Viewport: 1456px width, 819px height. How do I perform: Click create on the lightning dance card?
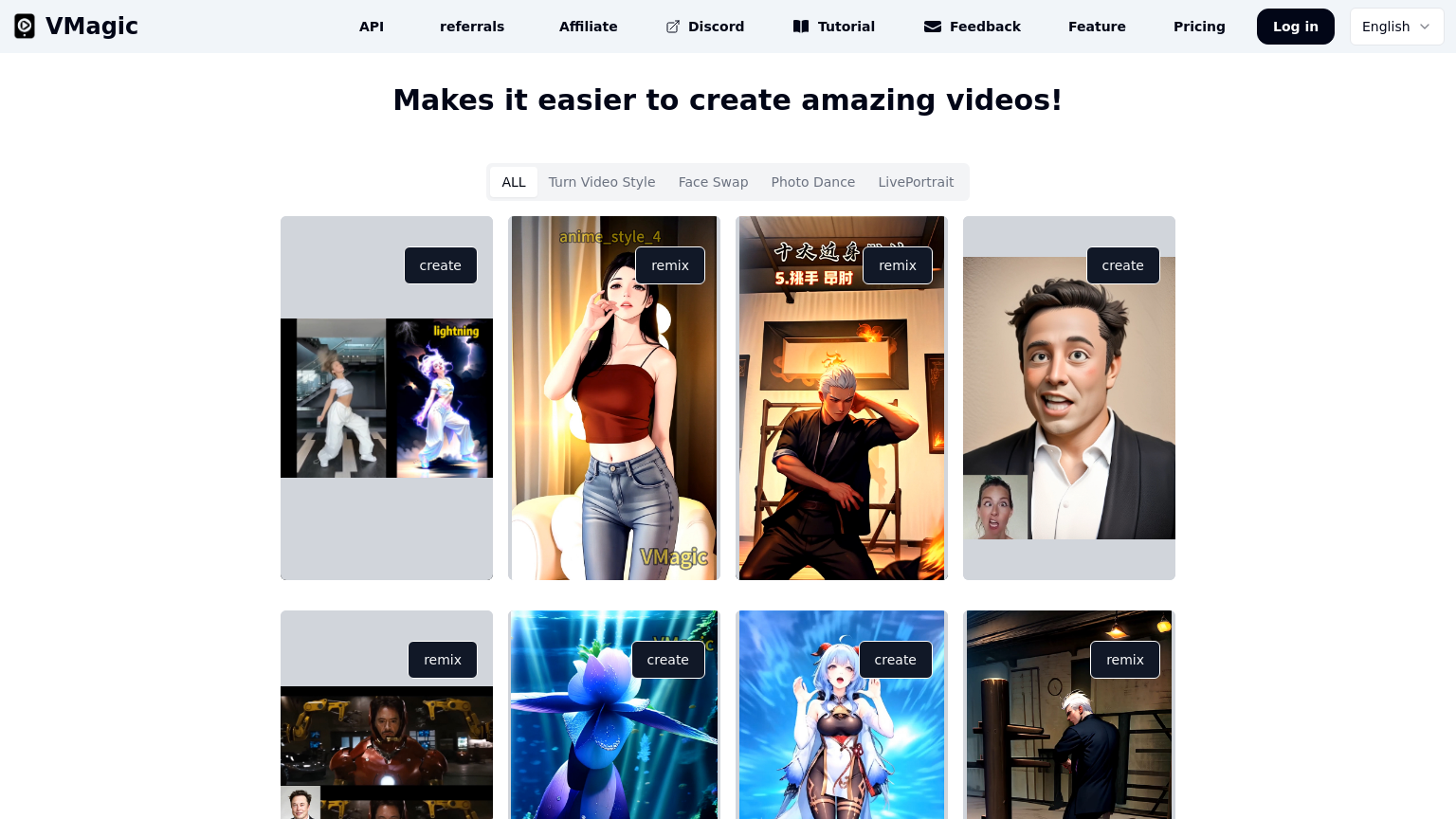tap(441, 265)
